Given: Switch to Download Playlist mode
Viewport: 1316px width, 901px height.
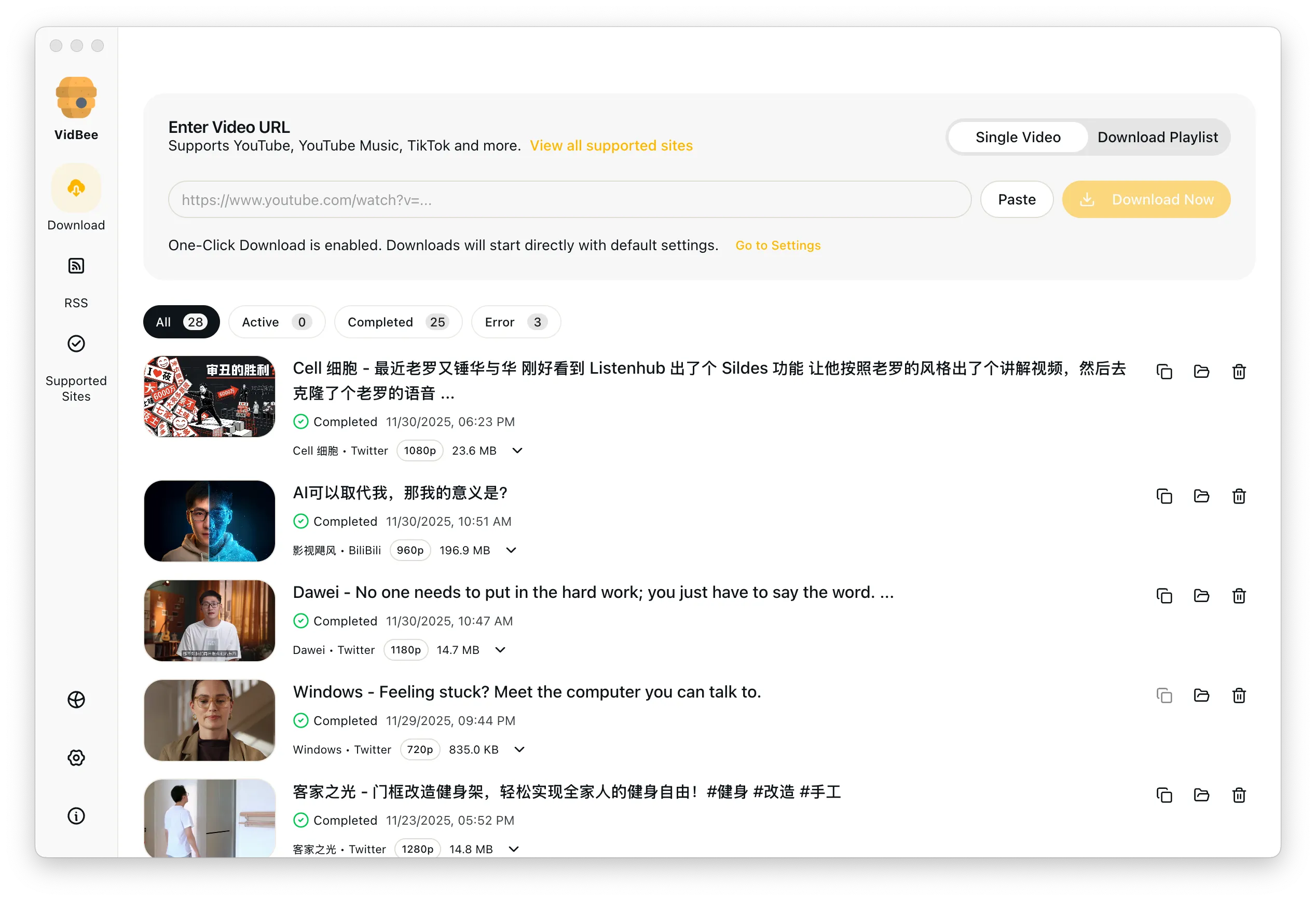Looking at the screenshot, I should pyautogui.click(x=1157, y=137).
